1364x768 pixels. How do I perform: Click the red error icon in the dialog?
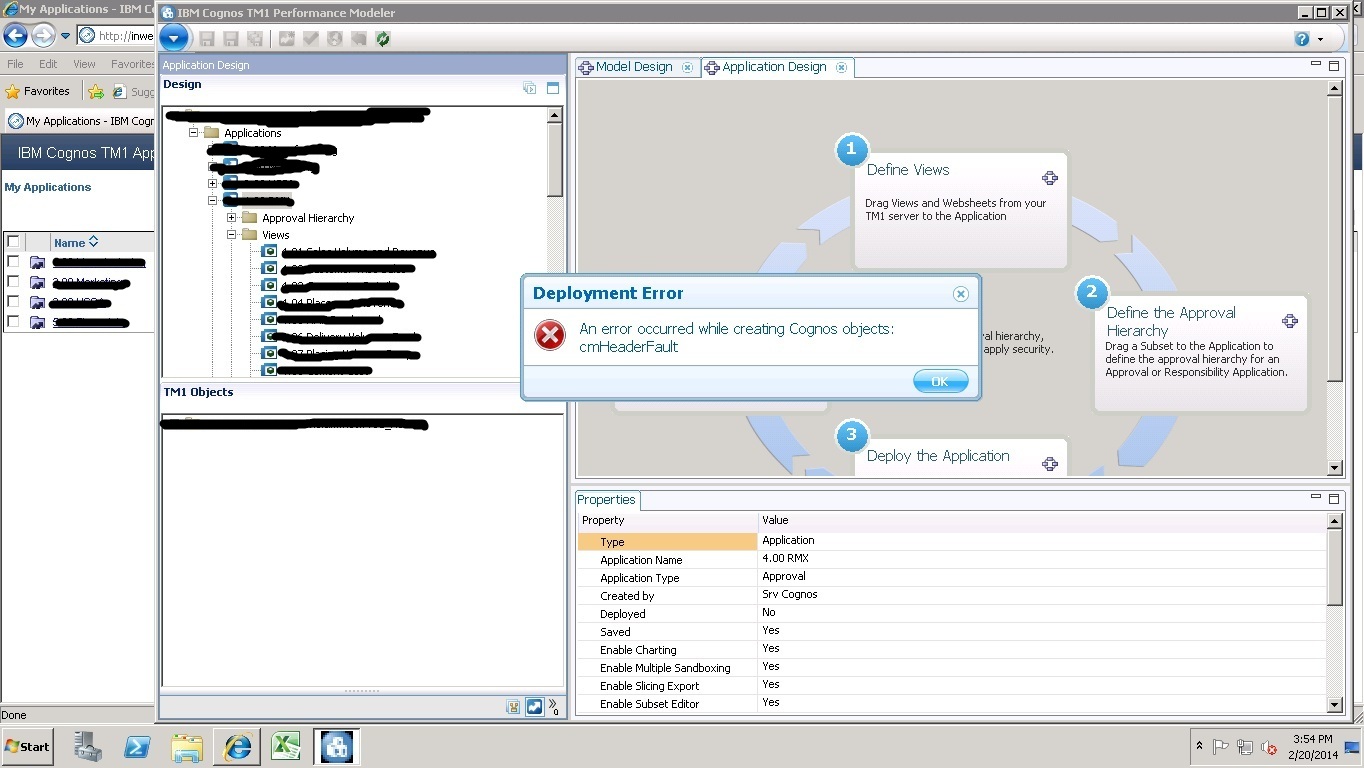(550, 335)
